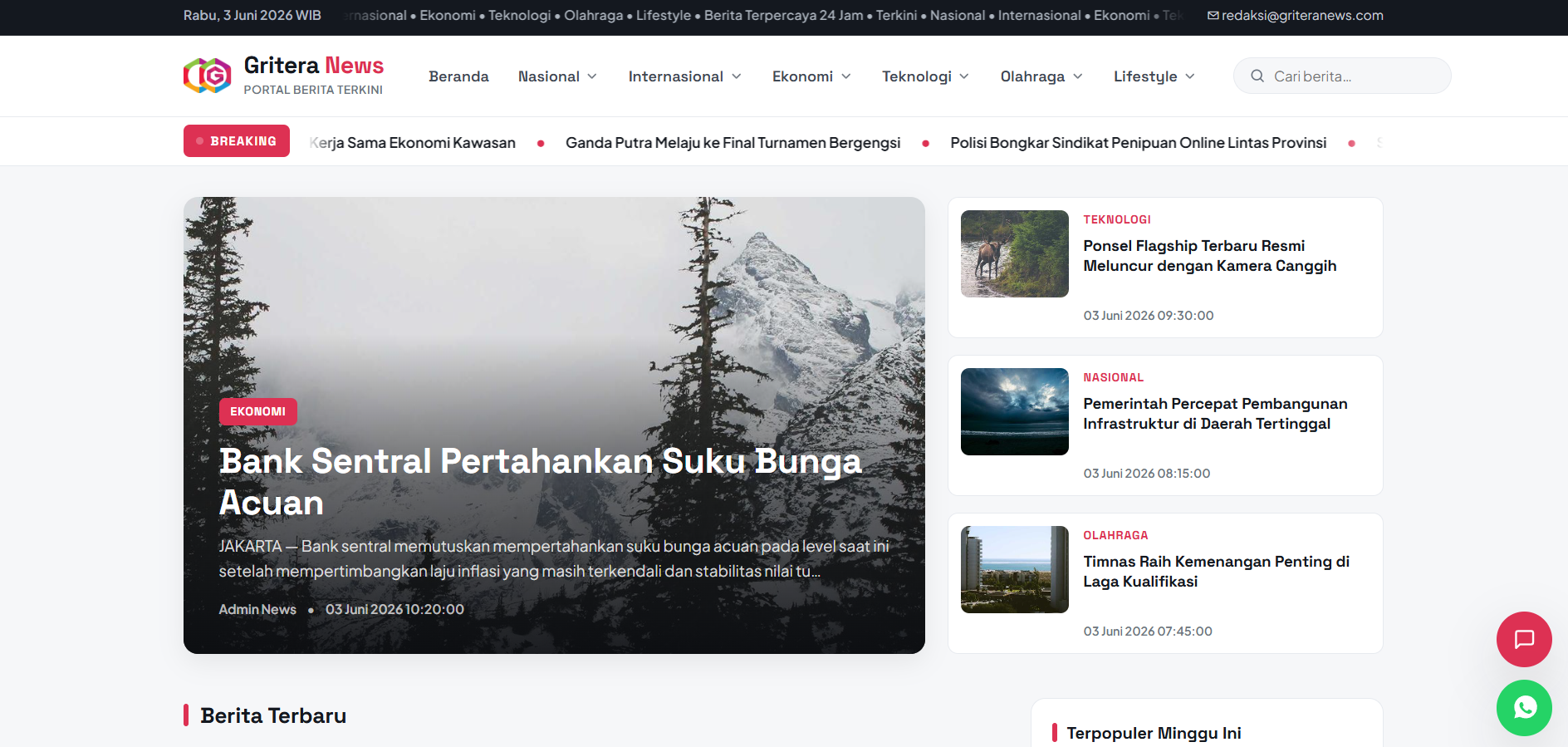The height and width of the screenshot is (747, 1568).
Task: Click the Terpopuler Minggu Ini heading
Action: click(1154, 733)
